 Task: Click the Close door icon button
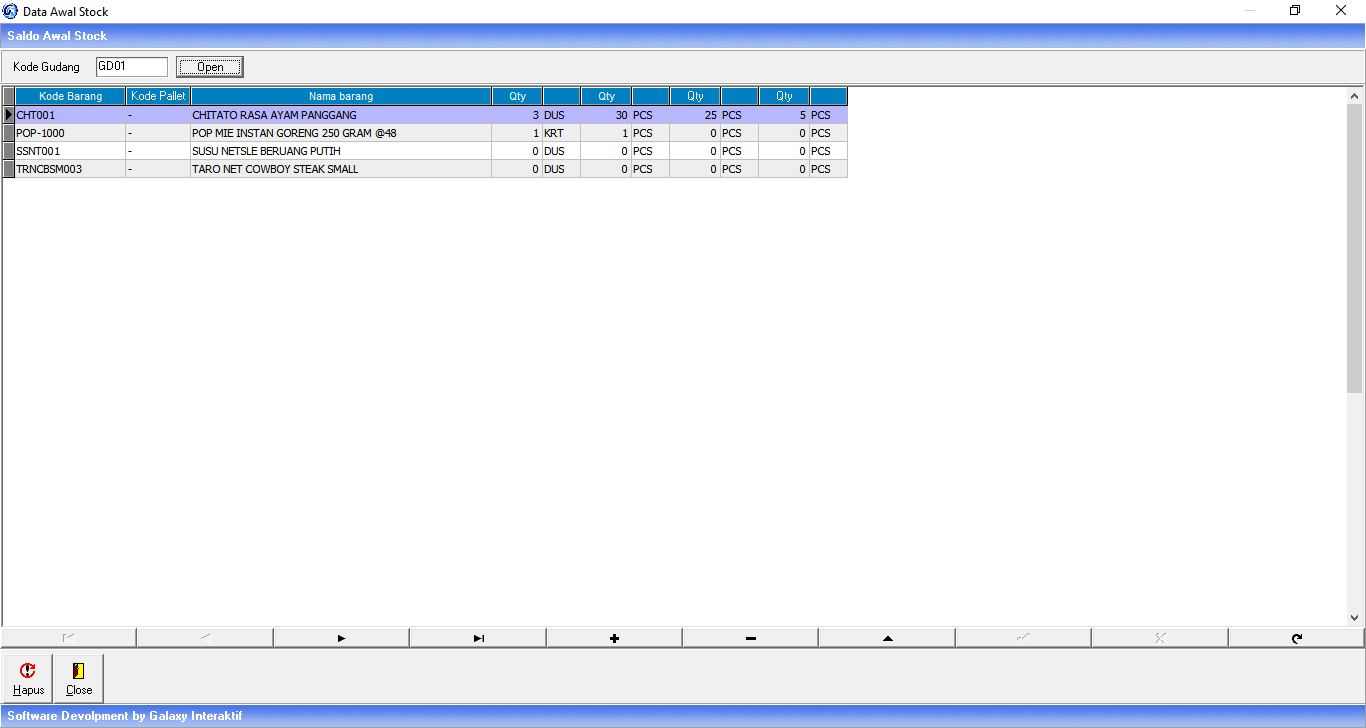[x=79, y=678]
